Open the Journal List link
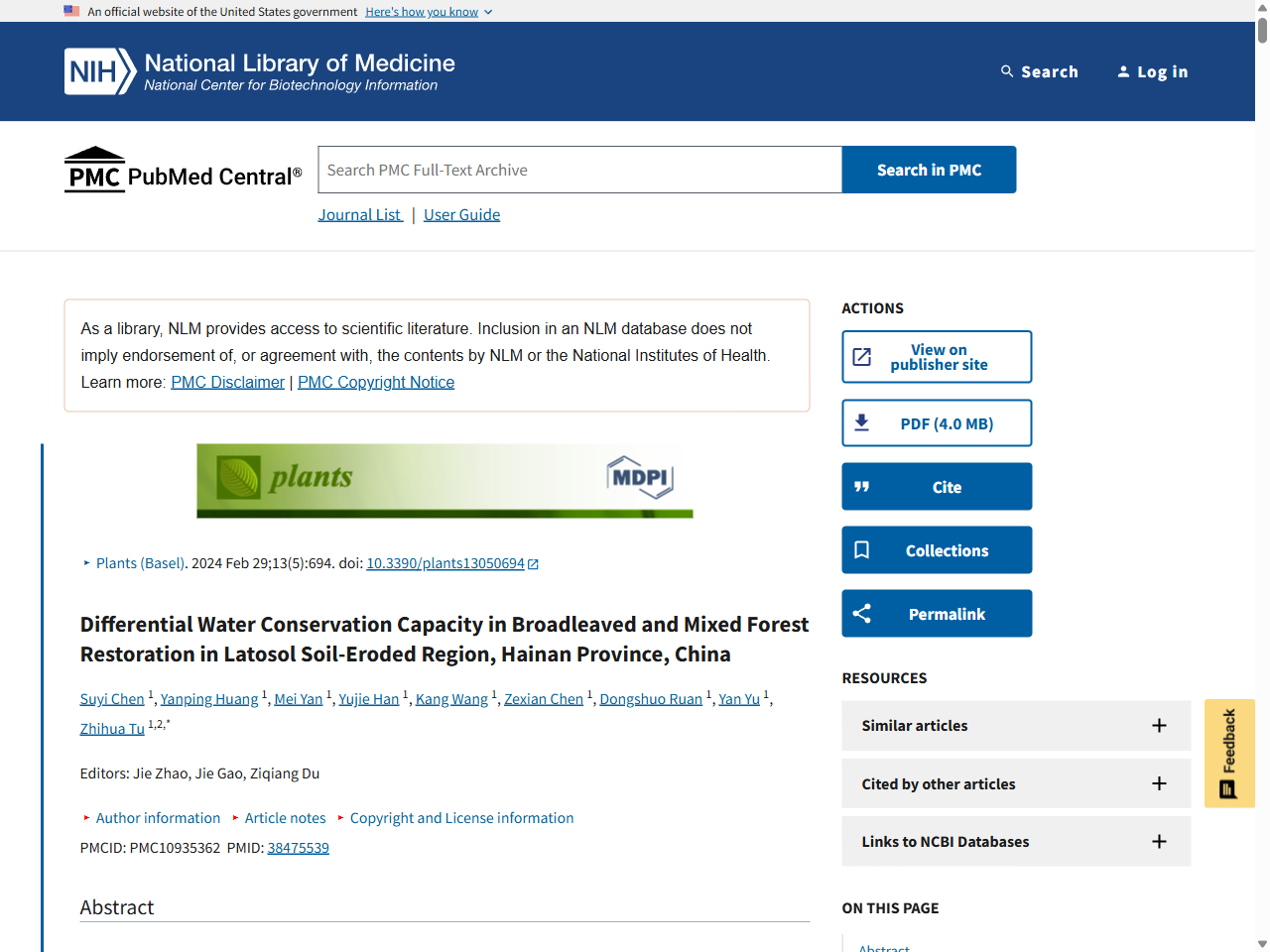The image size is (1270, 952). click(x=360, y=215)
